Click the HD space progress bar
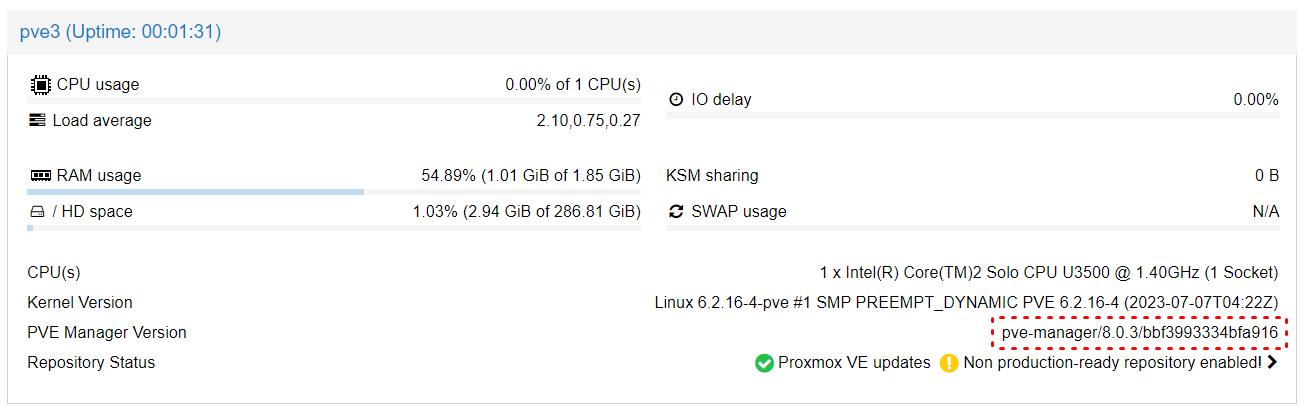The image size is (1305, 412). (334, 228)
